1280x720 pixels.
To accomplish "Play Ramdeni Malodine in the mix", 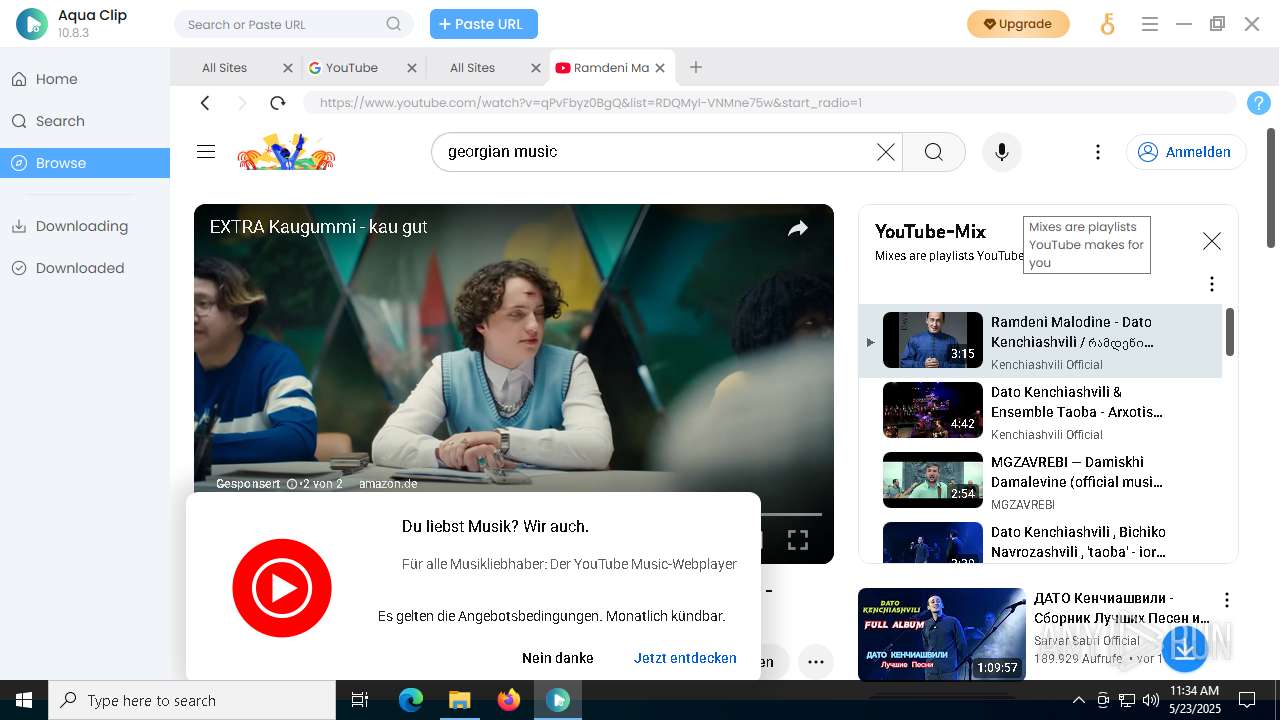I will (x=1040, y=341).
